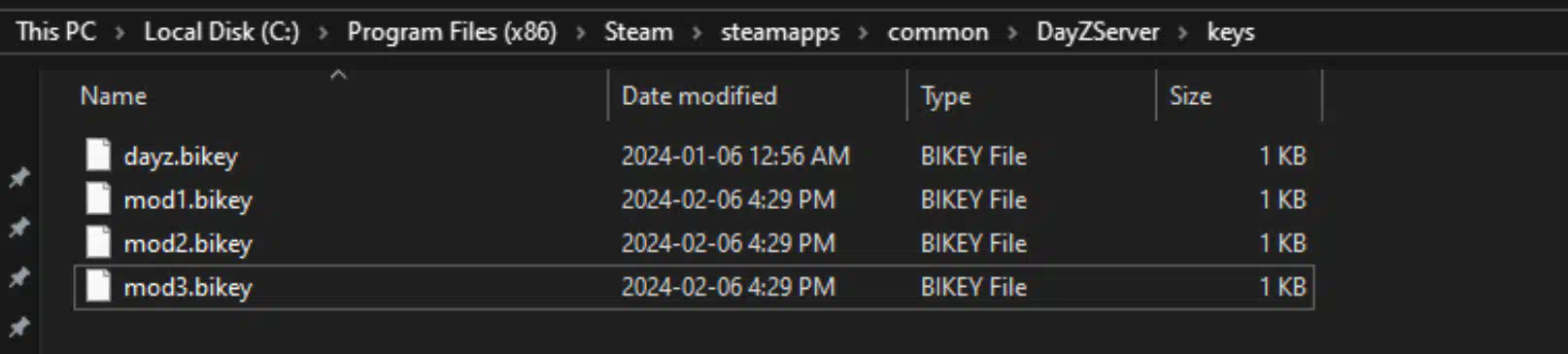
Task: Select the mod1.bikey file icon
Action: (98, 198)
